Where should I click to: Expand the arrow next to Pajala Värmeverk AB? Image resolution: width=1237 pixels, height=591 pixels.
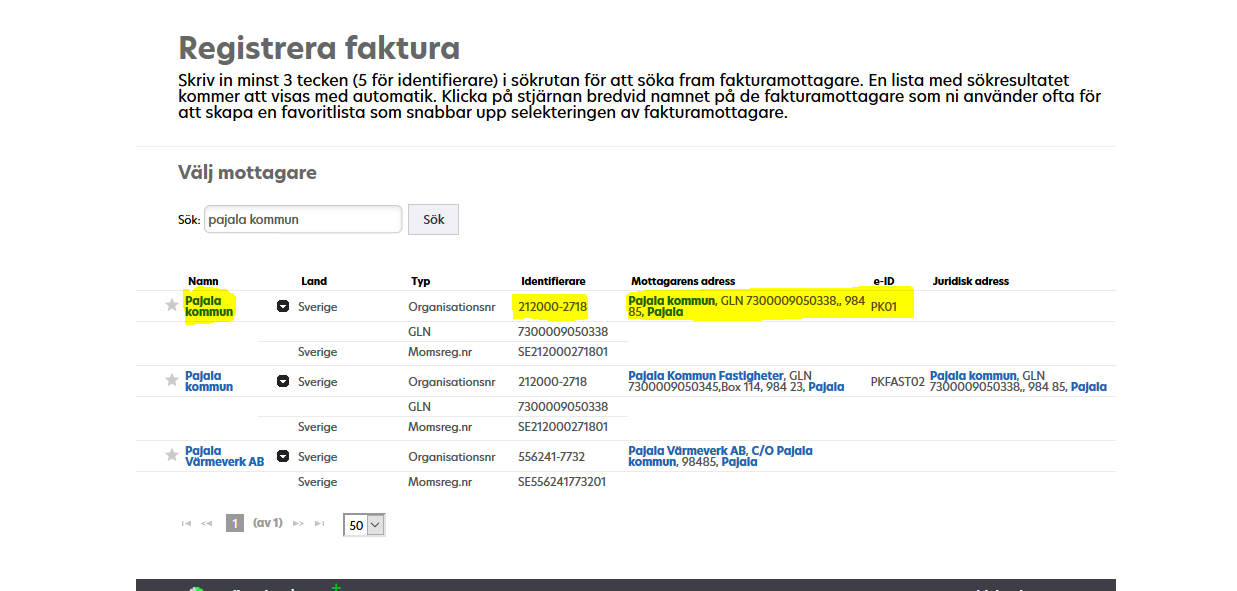click(283, 456)
